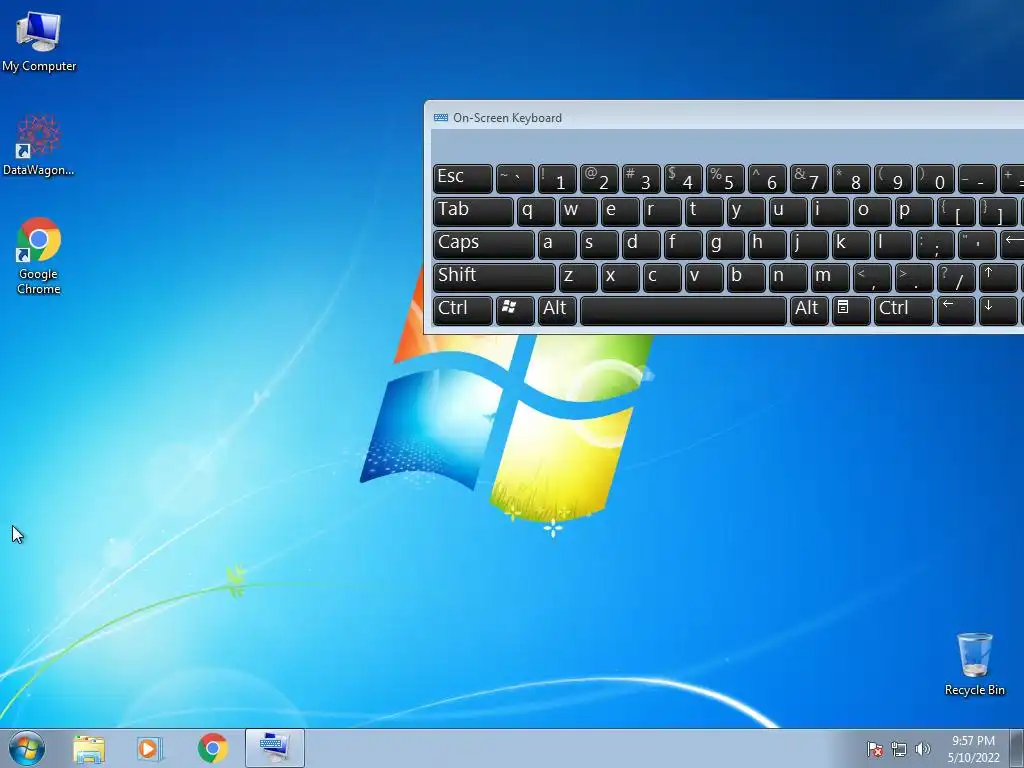Tap the m key
The height and width of the screenshot is (768, 1024).
(x=829, y=277)
